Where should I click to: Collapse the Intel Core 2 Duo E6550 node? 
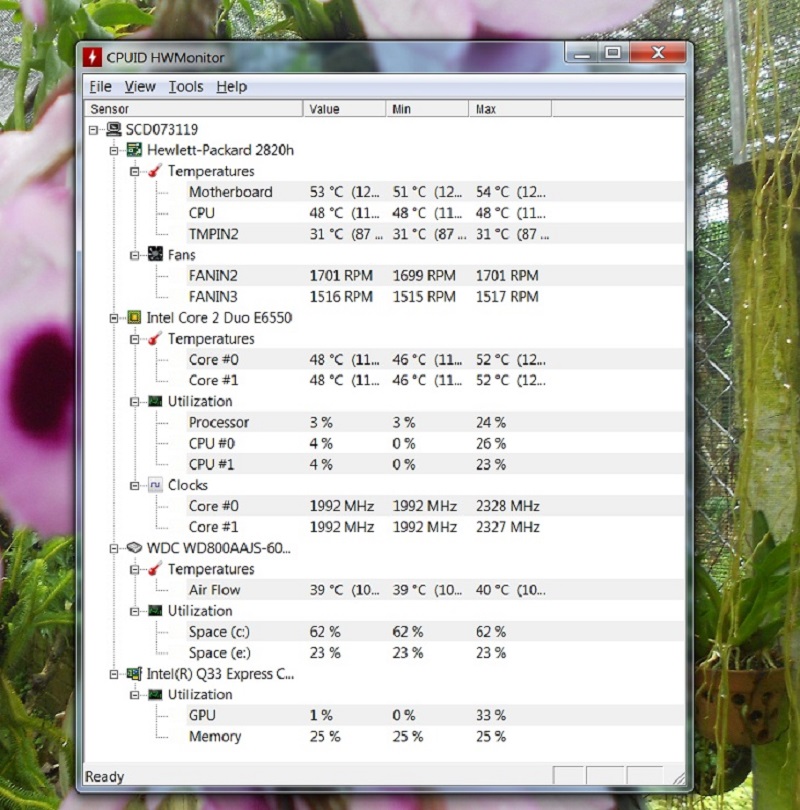[114, 318]
